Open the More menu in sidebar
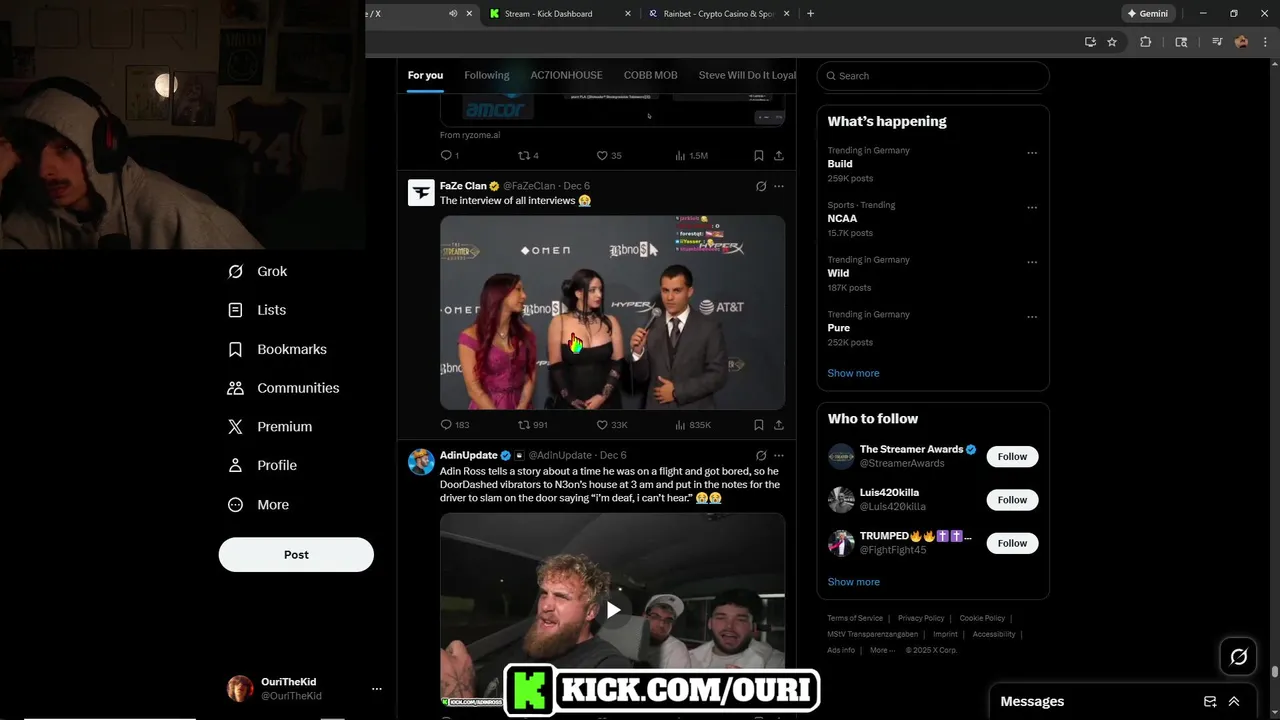This screenshot has height=720, width=1280. 258,505
